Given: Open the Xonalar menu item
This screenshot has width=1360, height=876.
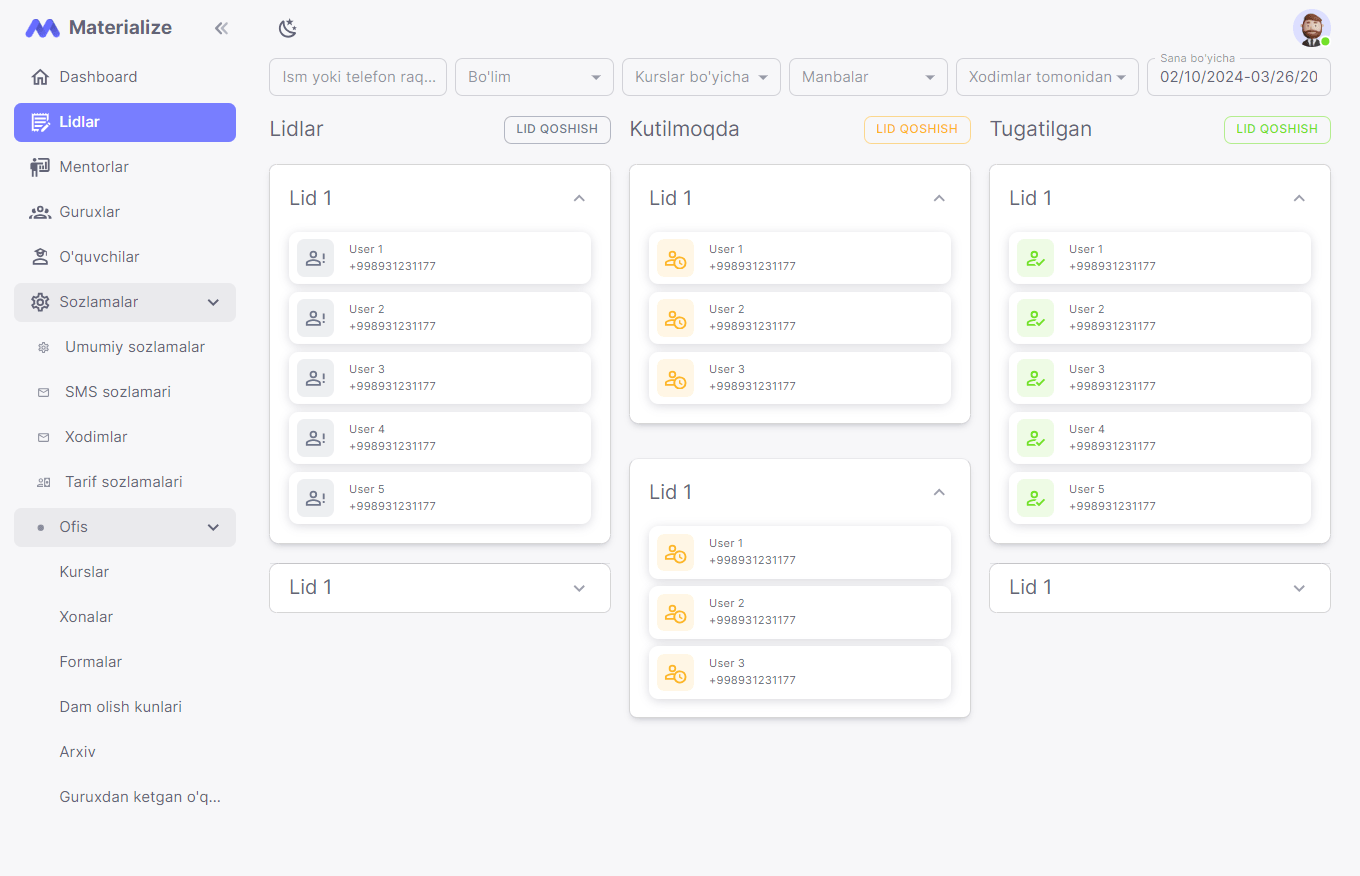Looking at the screenshot, I should click(86, 617).
